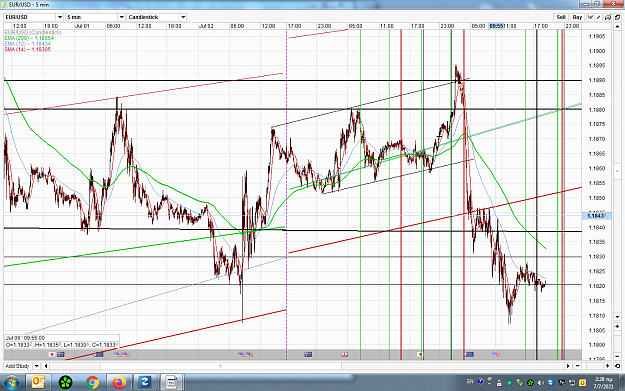Open the Candlestick chart type dropdown
This screenshot has width=625, height=391.
183,17
